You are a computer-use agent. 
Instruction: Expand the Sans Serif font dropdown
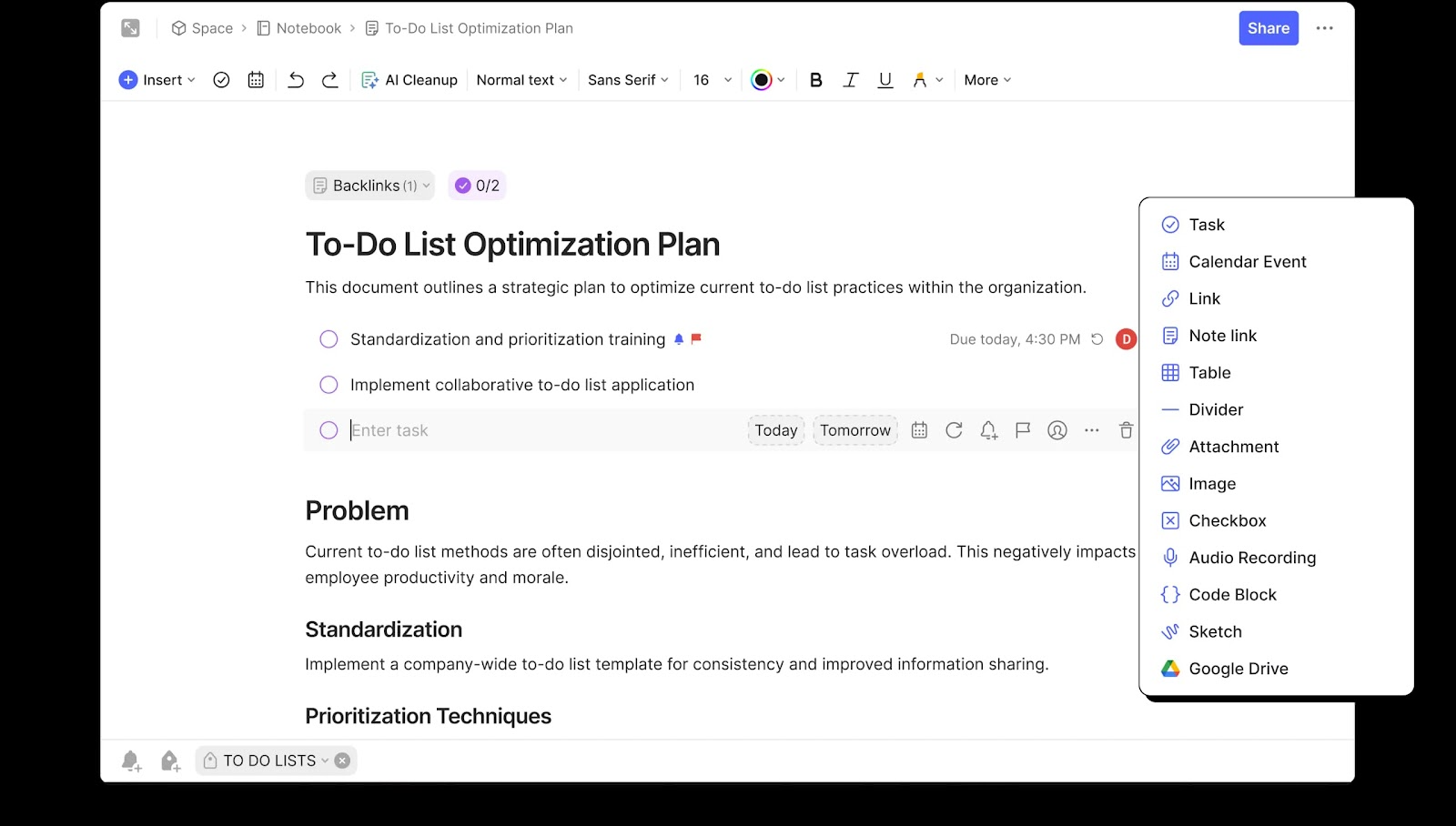627,80
